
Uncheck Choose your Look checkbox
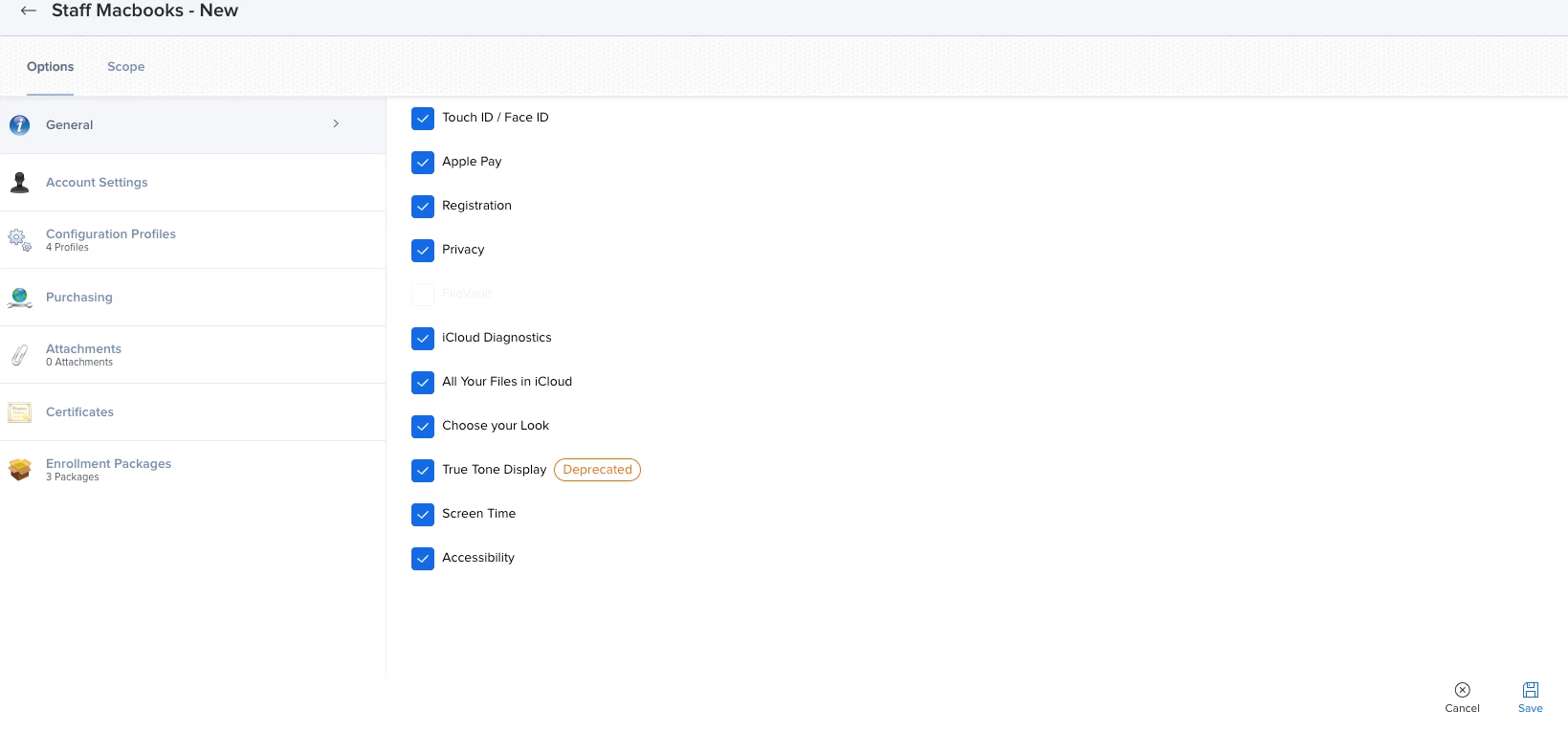[x=423, y=426]
